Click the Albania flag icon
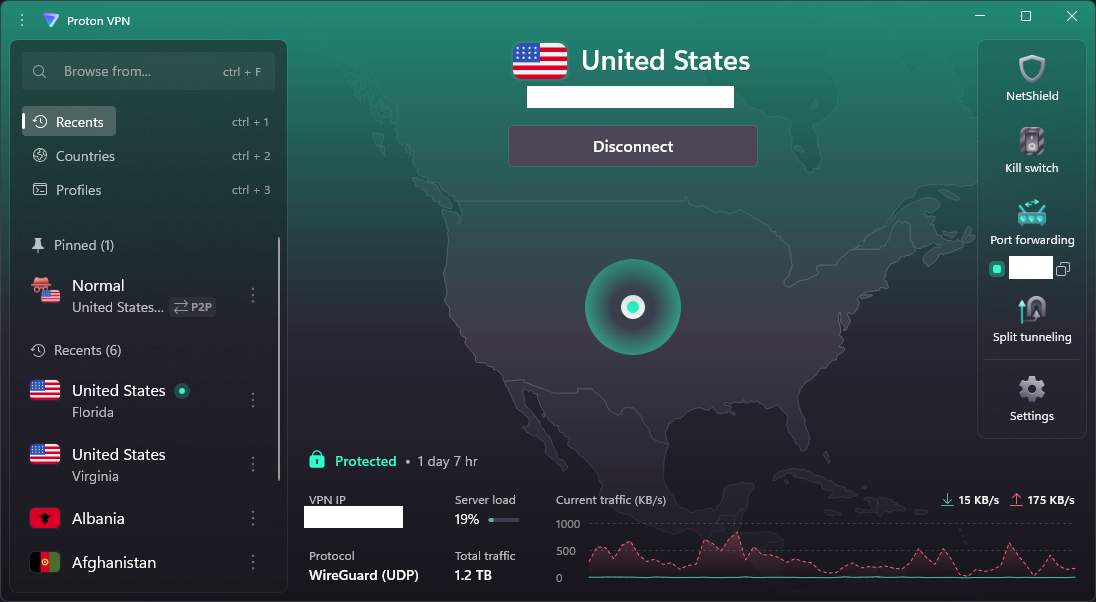Screen dimensions: 1096x602 coord(45,518)
